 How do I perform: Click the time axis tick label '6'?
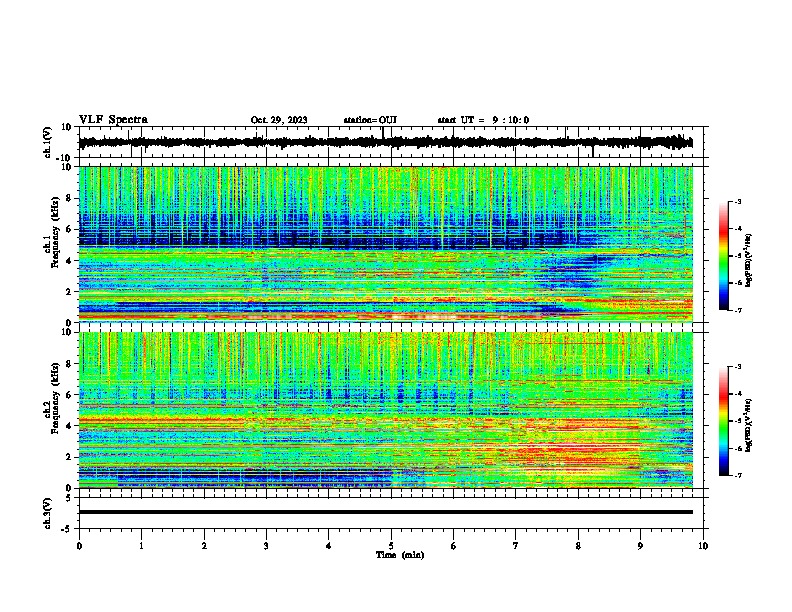point(454,546)
